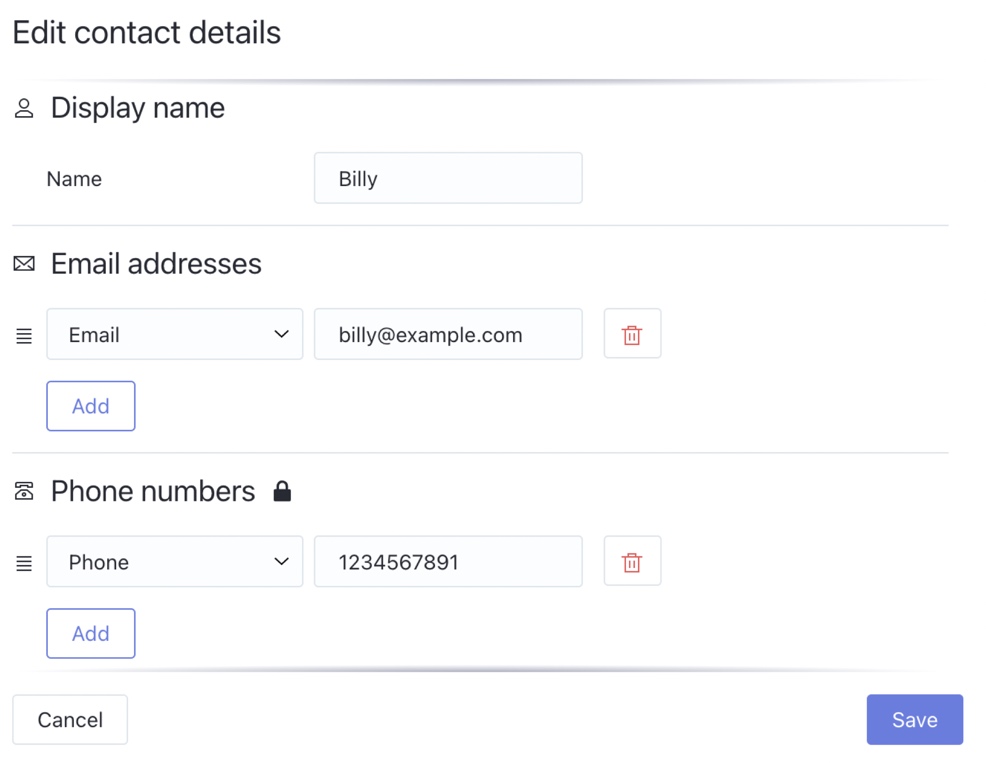Click the trash icon beside billy@example.com
This screenshot has height=763, width=986.
632,334
